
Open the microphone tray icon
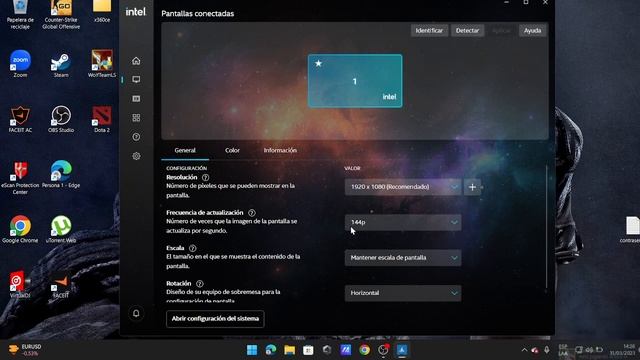click(x=547, y=350)
